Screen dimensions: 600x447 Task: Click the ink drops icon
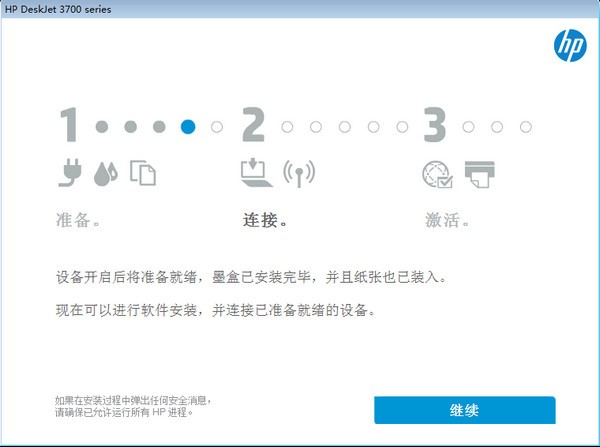click(106, 174)
